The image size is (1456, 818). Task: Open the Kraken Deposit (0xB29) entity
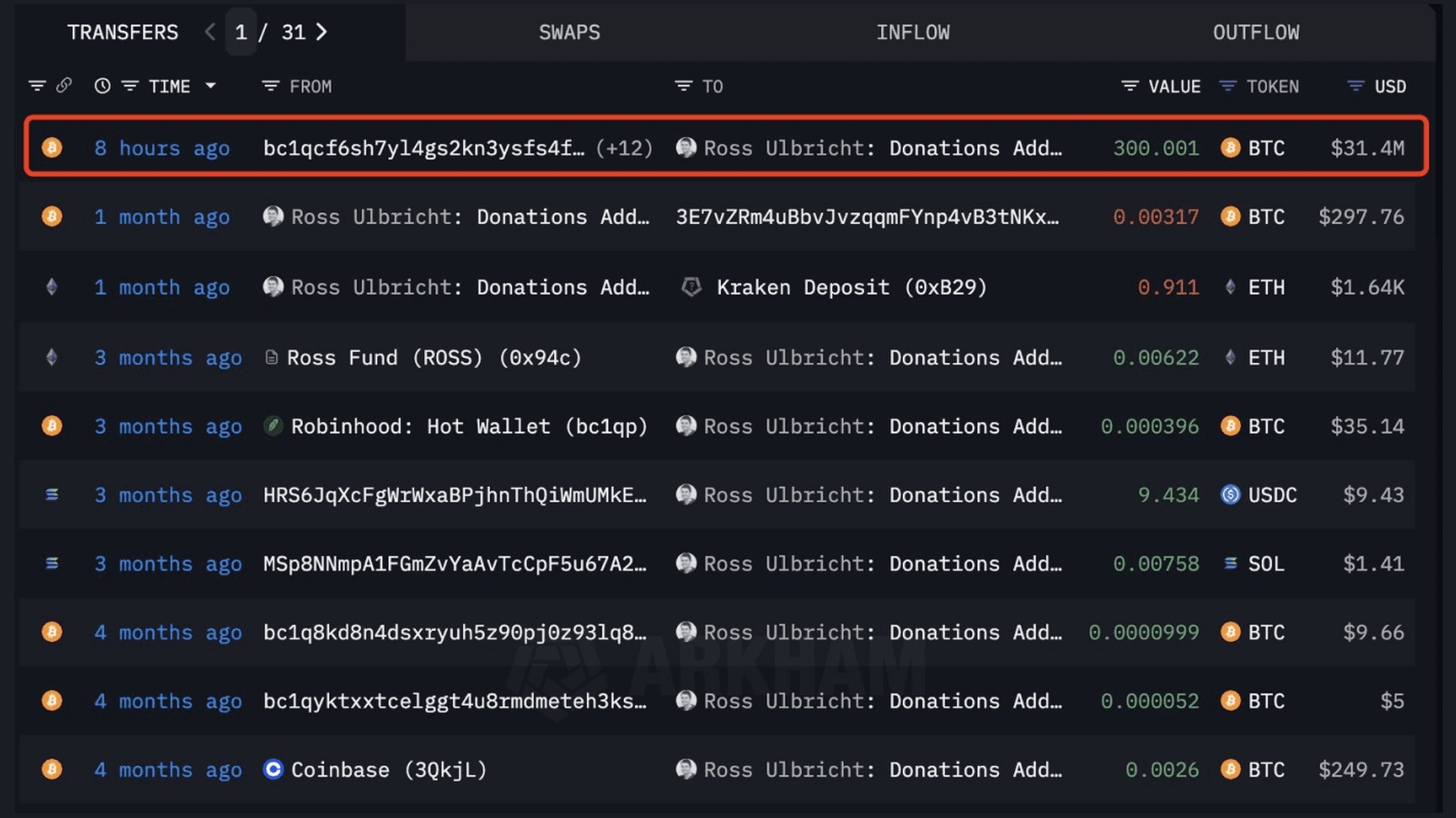pos(852,288)
